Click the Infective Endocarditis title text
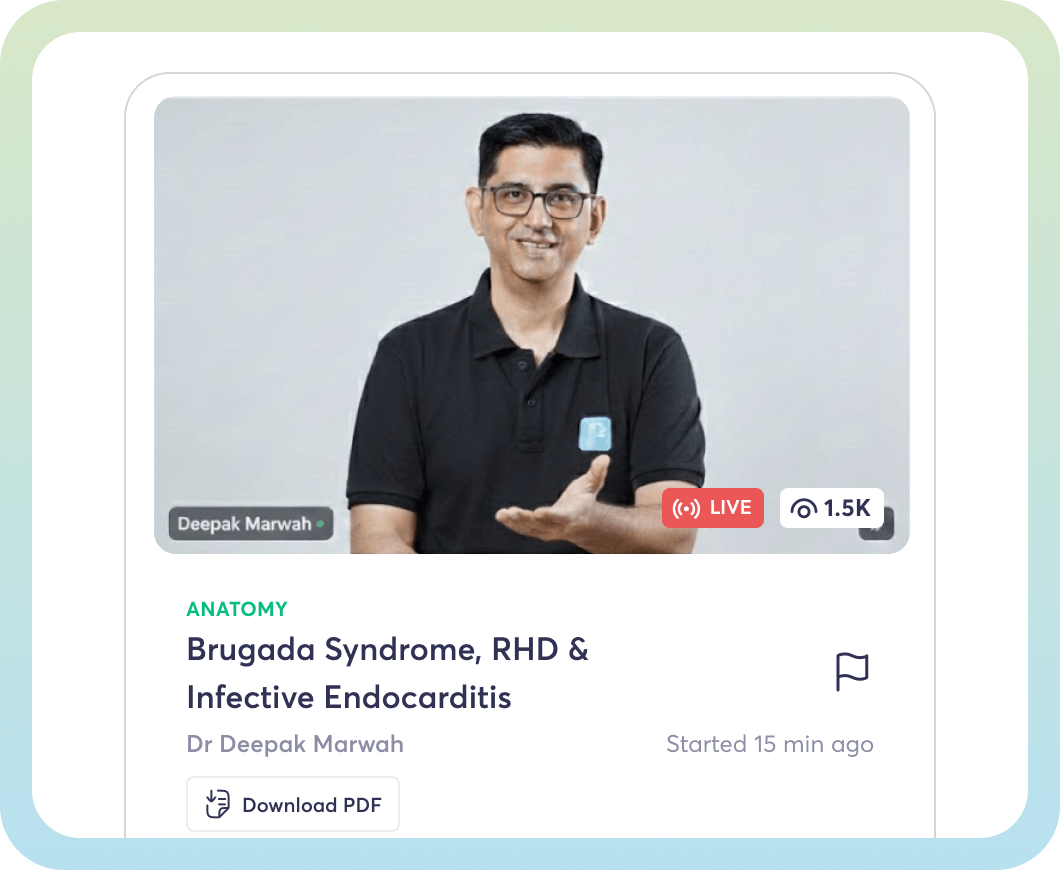Viewport: 1060px width, 870px height. tap(349, 697)
